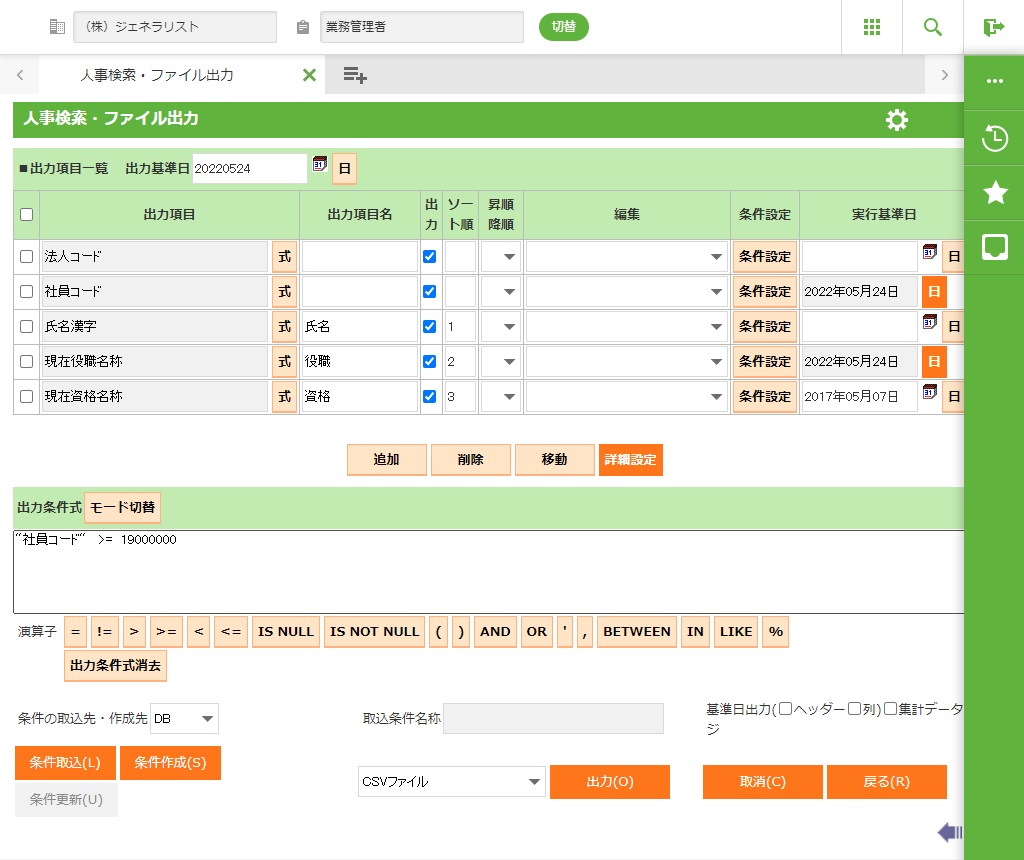This screenshot has width=1024, height=860.
Task: Click the add new tab icon
Action: click(x=355, y=75)
